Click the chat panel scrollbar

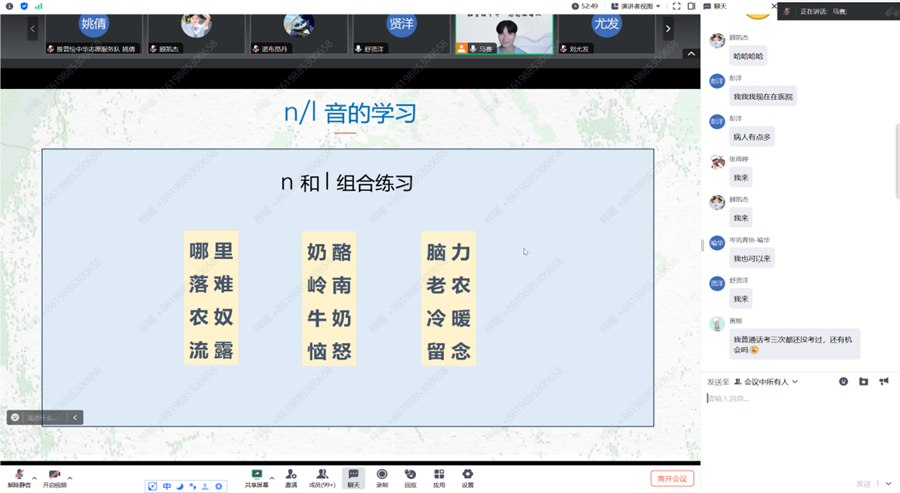897,162
